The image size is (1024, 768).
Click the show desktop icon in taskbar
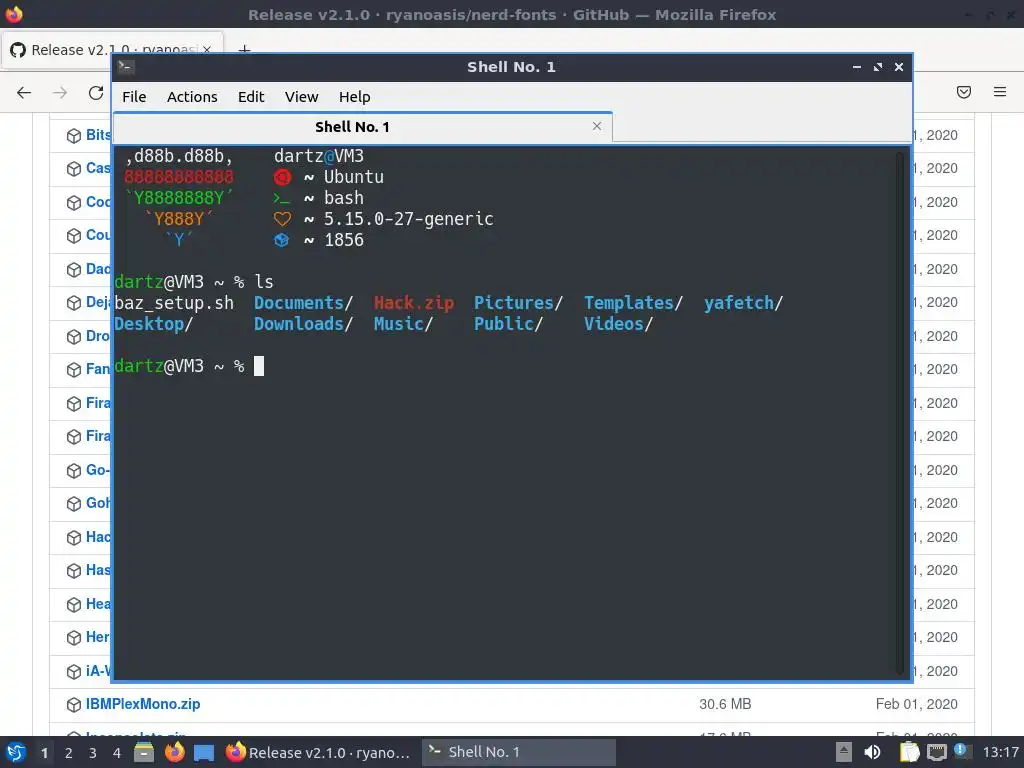(x=204, y=753)
